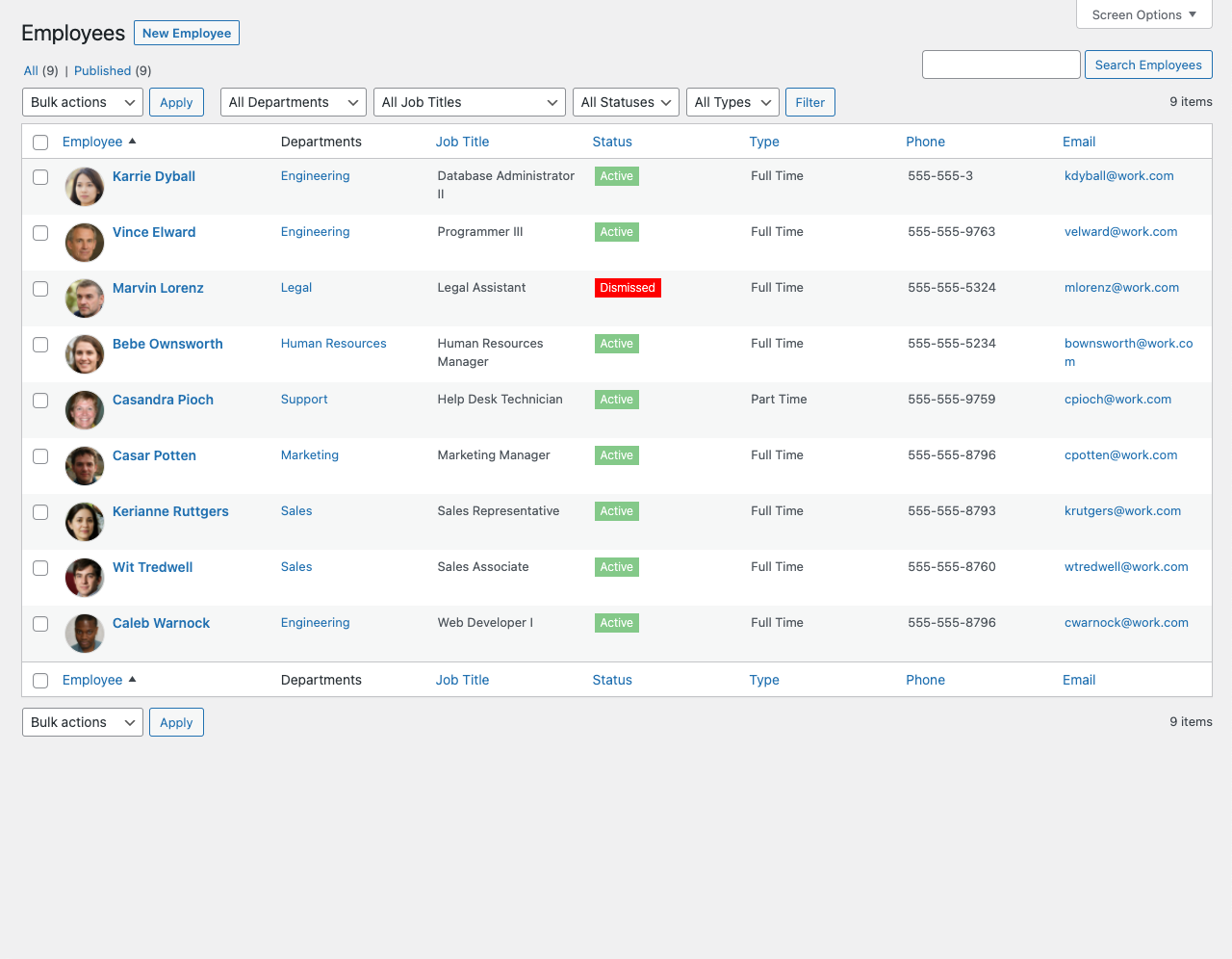
Task: Expand the Screen Options tab
Action: 1143,14
